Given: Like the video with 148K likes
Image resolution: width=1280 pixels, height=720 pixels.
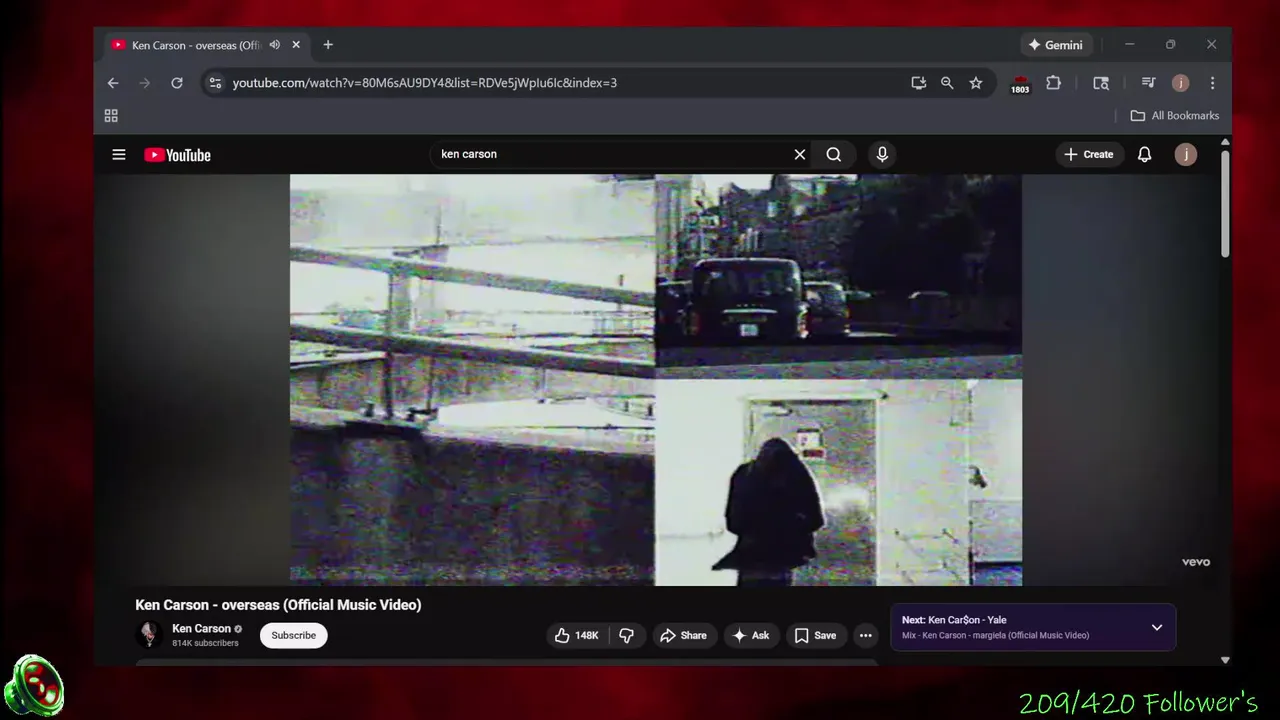Looking at the screenshot, I should (577, 635).
